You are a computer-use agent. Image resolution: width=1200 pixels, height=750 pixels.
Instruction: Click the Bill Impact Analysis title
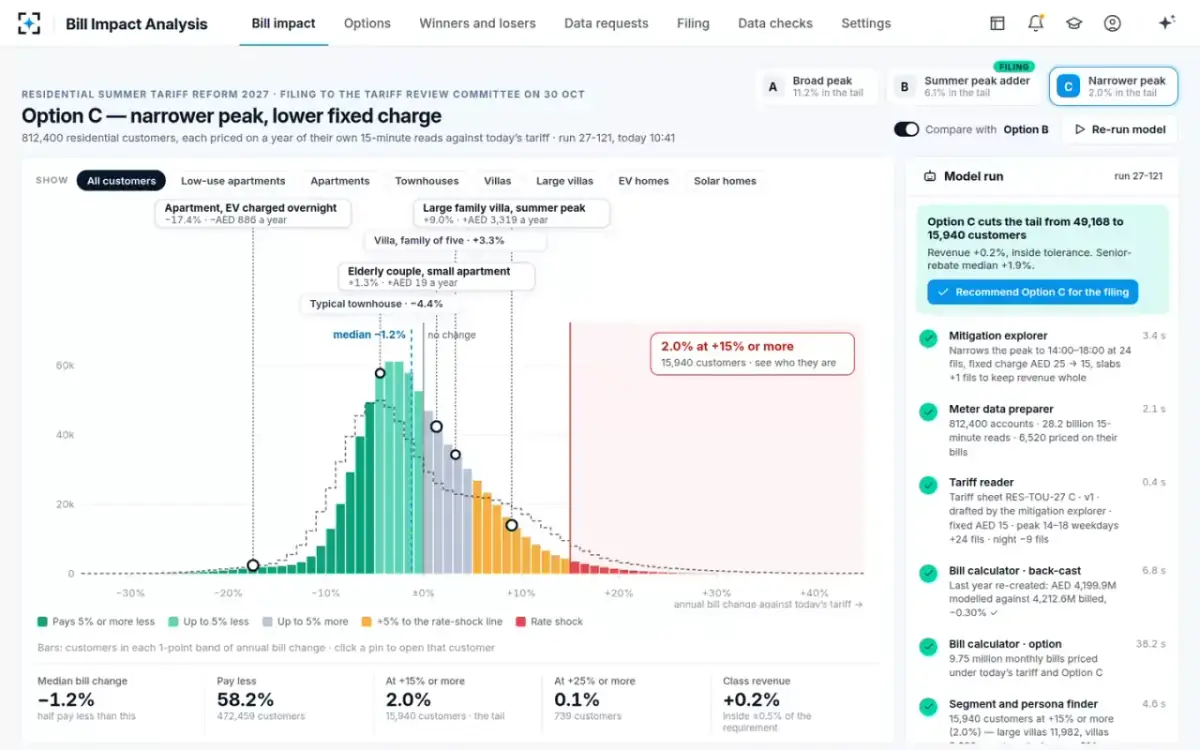pos(137,23)
